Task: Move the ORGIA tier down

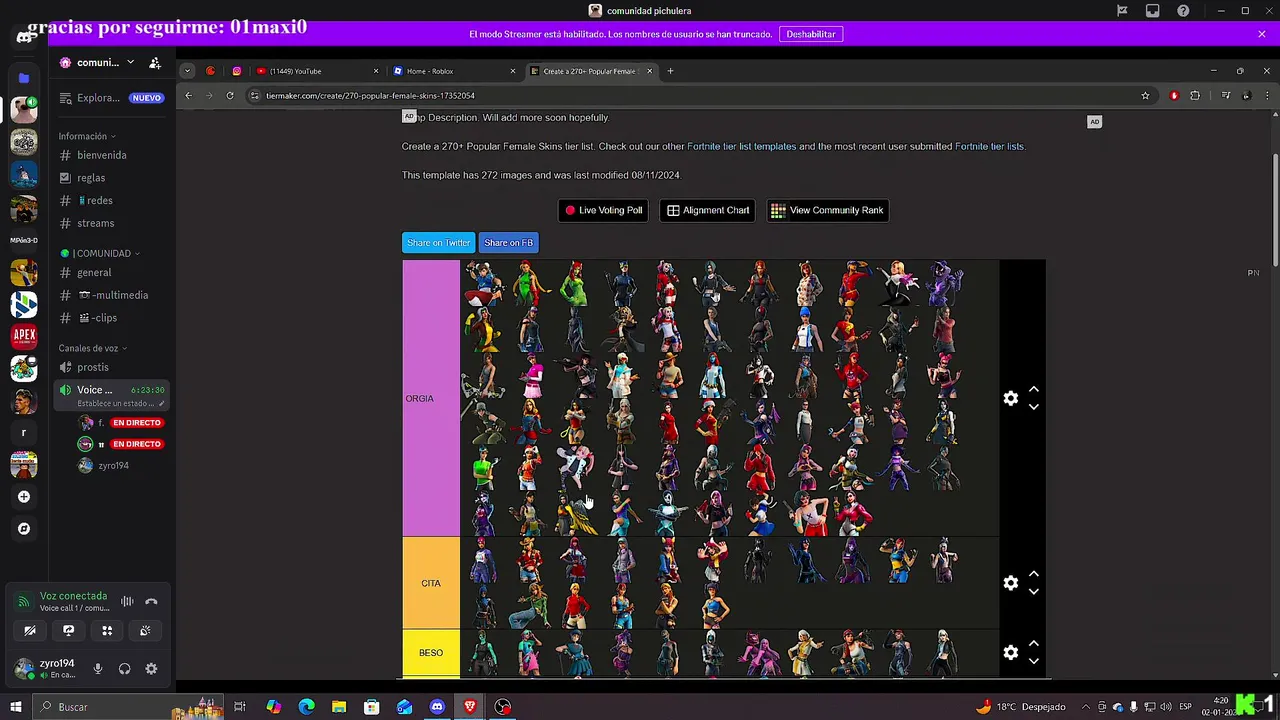Action: point(1034,407)
